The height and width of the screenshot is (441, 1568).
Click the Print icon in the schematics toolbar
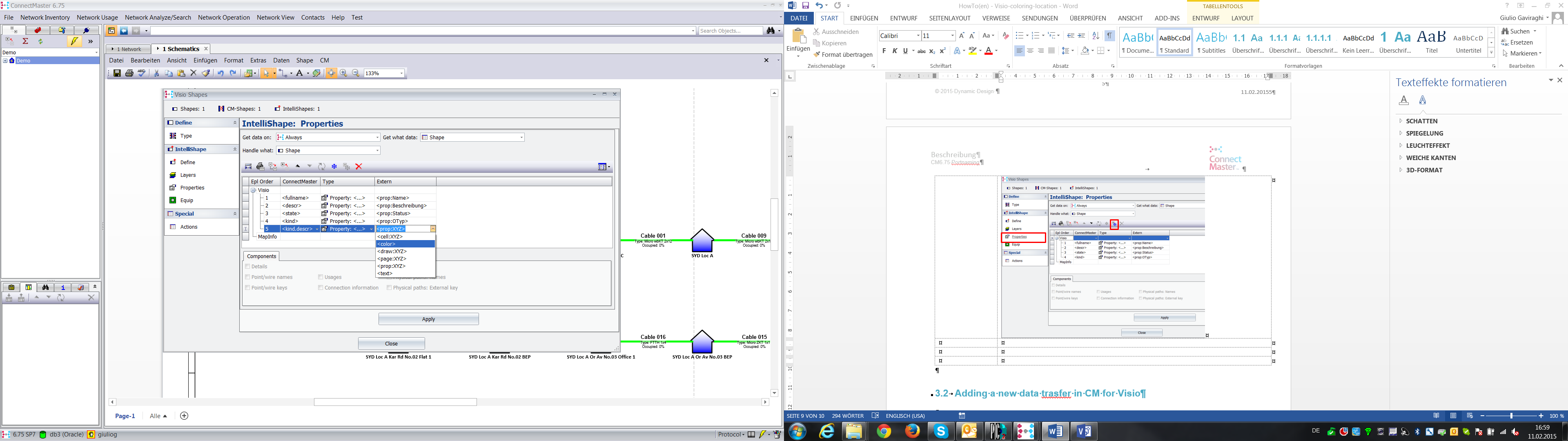129,73
